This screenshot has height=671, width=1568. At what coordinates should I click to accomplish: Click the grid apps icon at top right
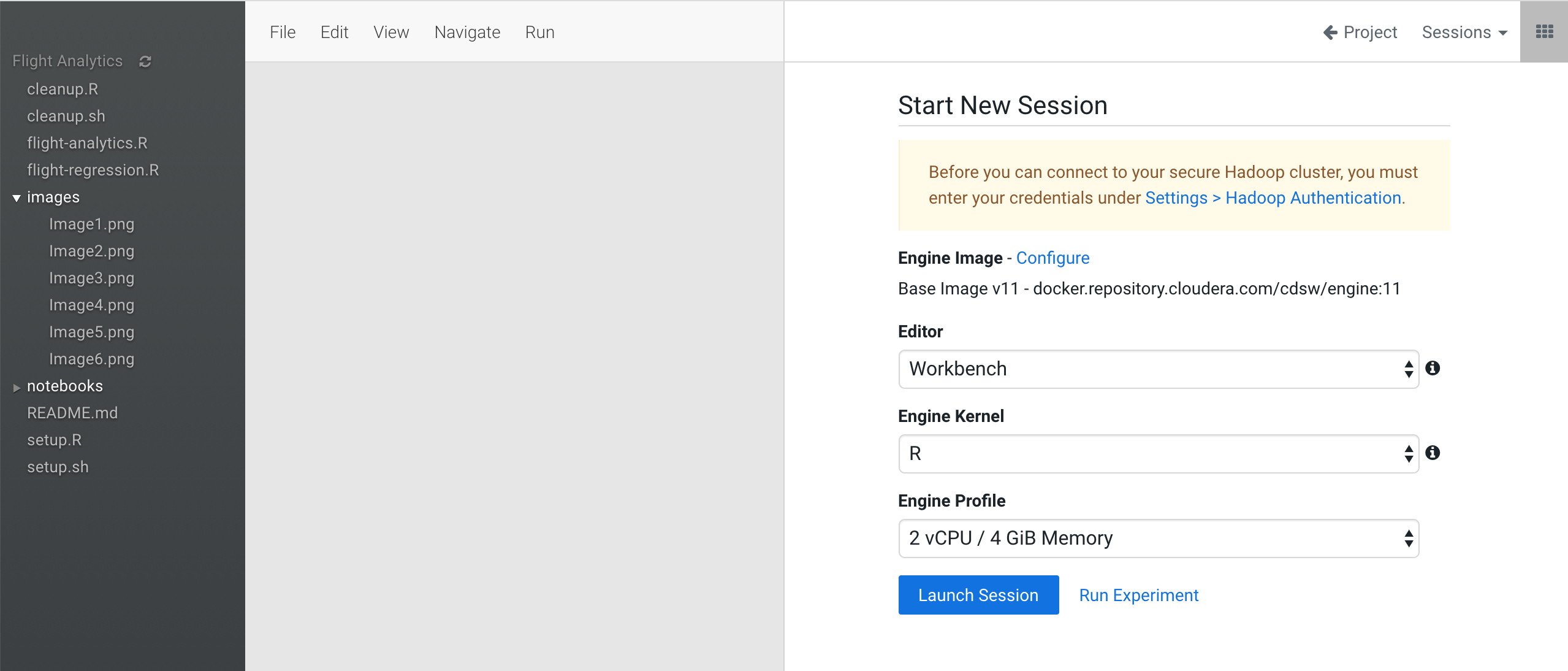coord(1544,32)
